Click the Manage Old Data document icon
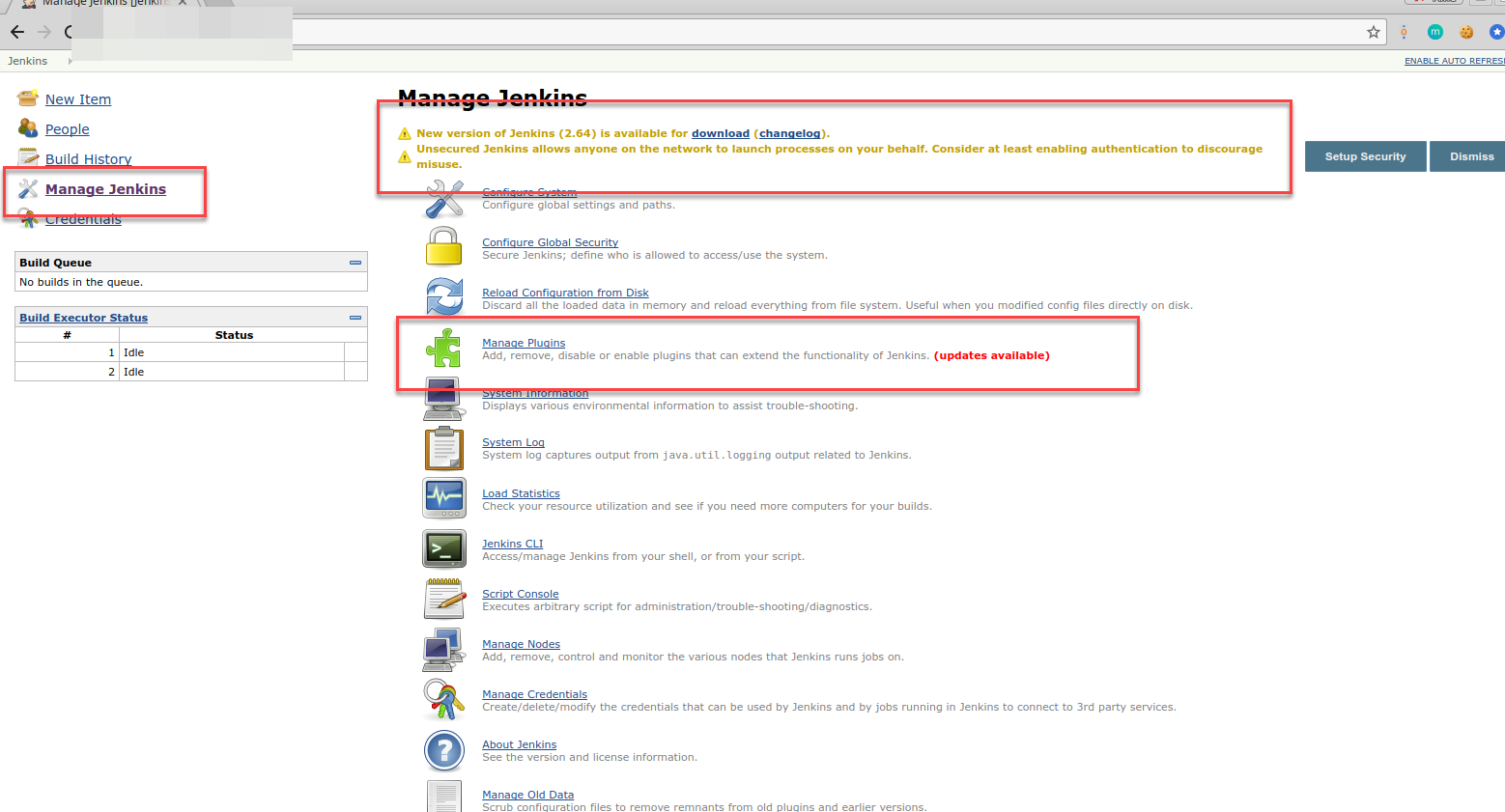The height and width of the screenshot is (812, 1505). click(444, 797)
